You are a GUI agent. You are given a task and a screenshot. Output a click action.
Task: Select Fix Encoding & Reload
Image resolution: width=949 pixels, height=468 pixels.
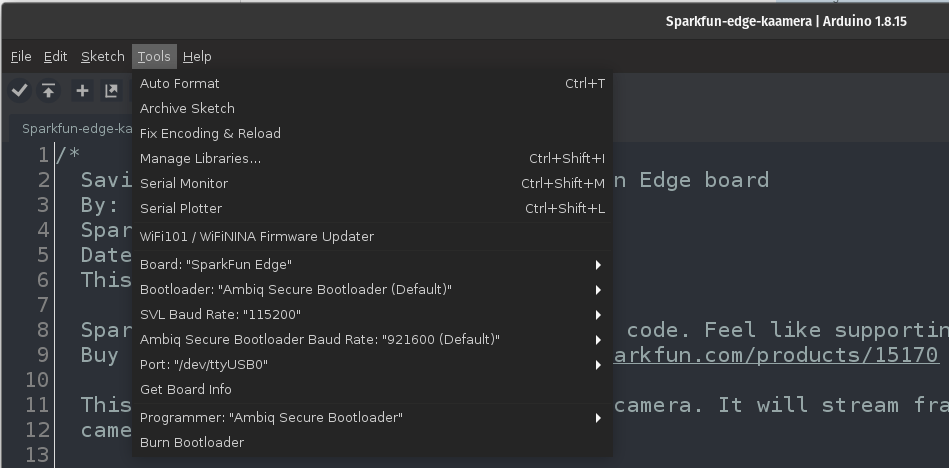tap(210, 134)
